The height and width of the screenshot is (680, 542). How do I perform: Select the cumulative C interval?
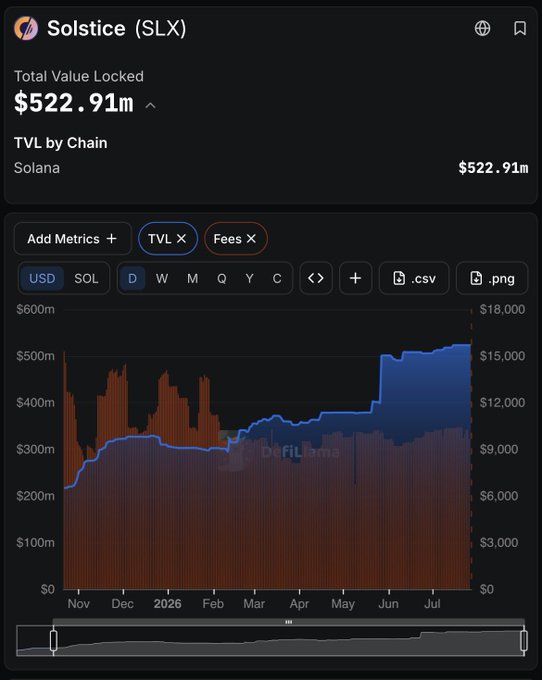[x=277, y=278]
